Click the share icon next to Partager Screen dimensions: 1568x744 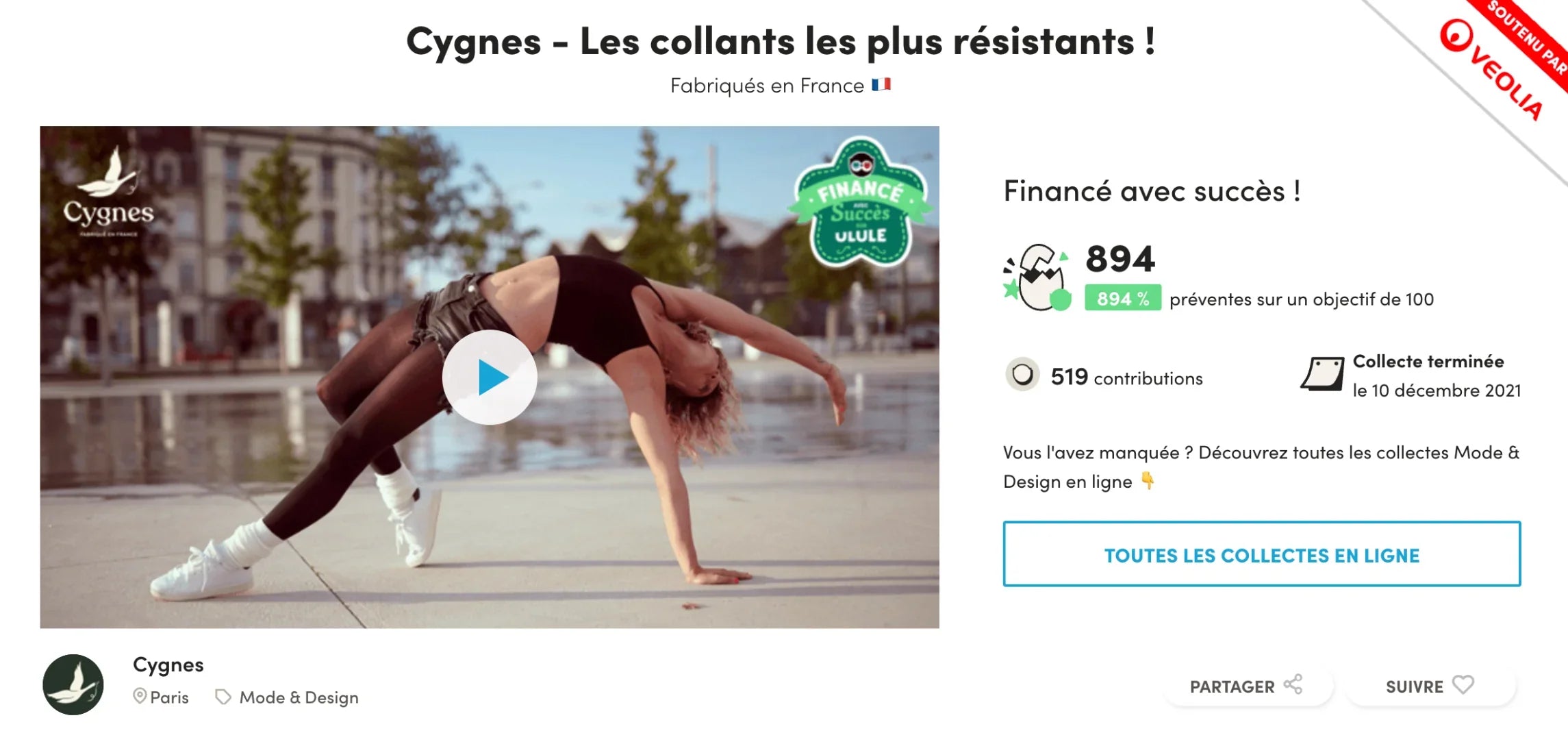click(1293, 684)
